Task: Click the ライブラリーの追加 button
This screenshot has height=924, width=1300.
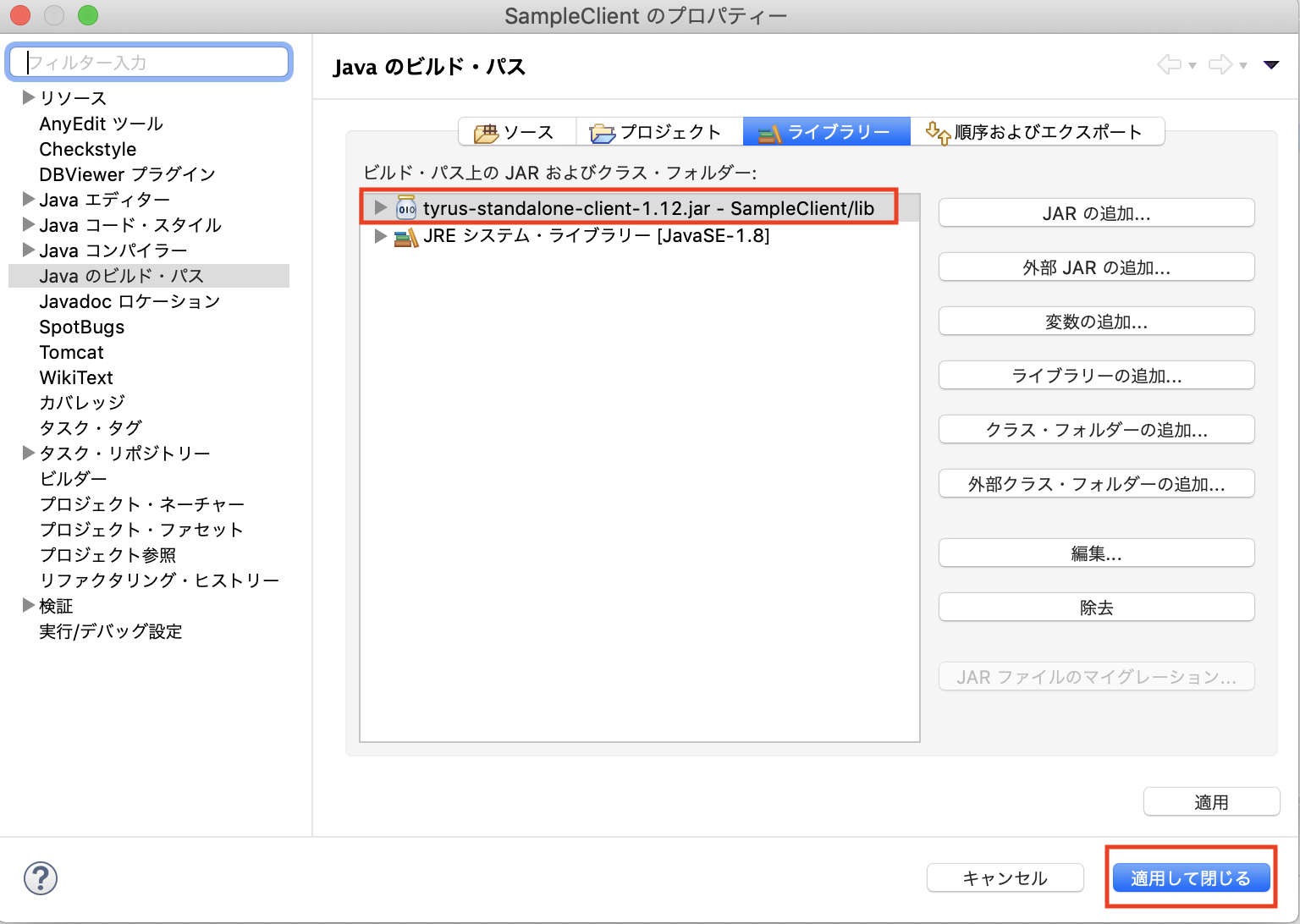Action: point(1096,376)
